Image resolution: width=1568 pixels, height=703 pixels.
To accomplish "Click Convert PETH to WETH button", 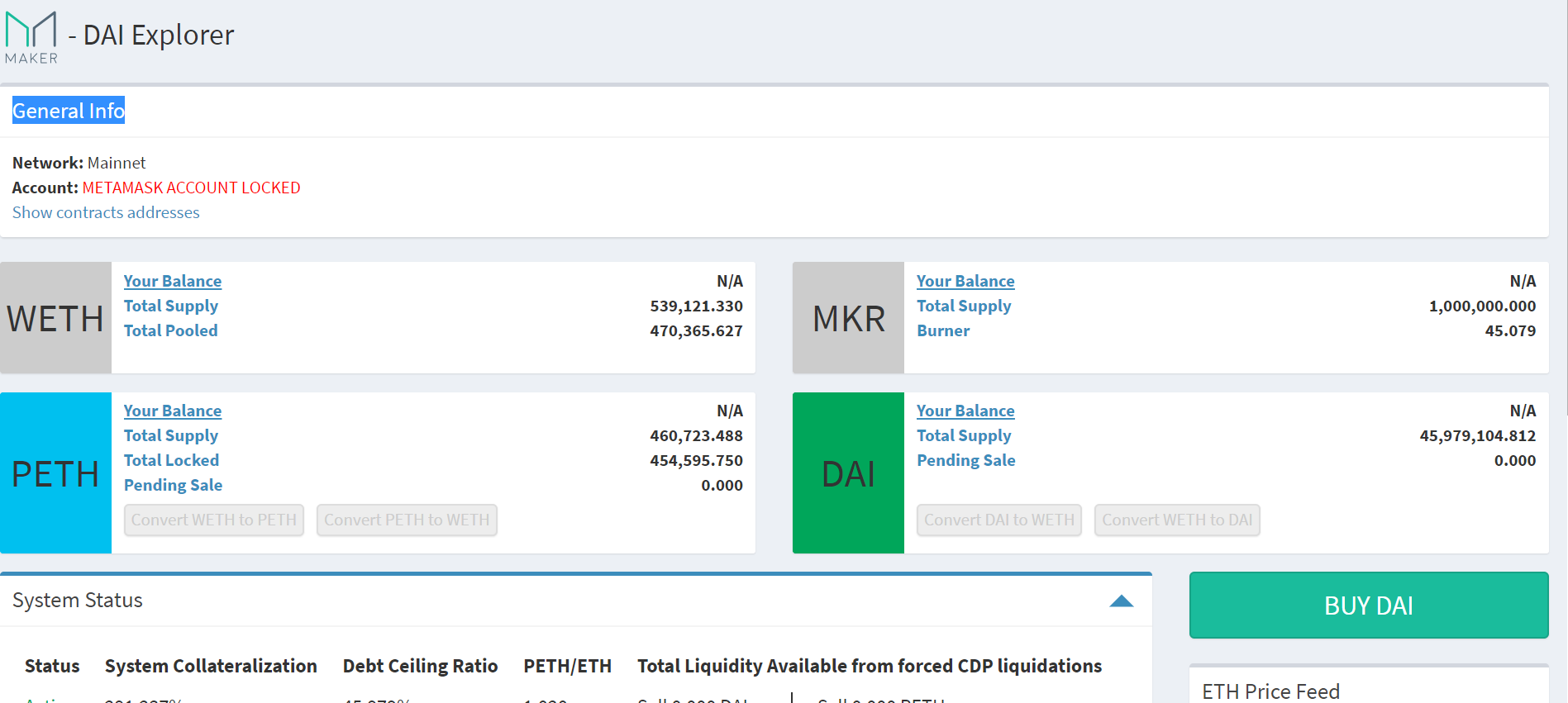I will 407,520.
